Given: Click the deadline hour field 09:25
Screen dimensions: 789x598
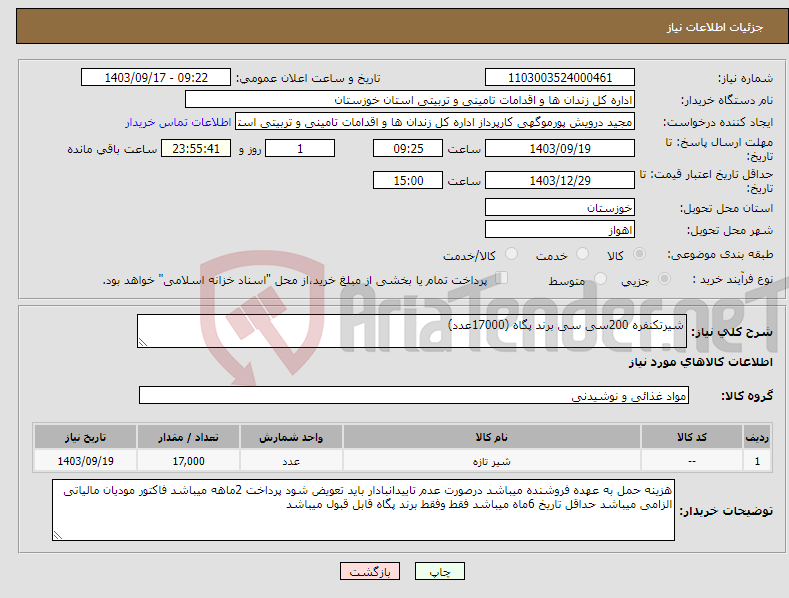Looking at the screenshot, I should click(408, 148).
